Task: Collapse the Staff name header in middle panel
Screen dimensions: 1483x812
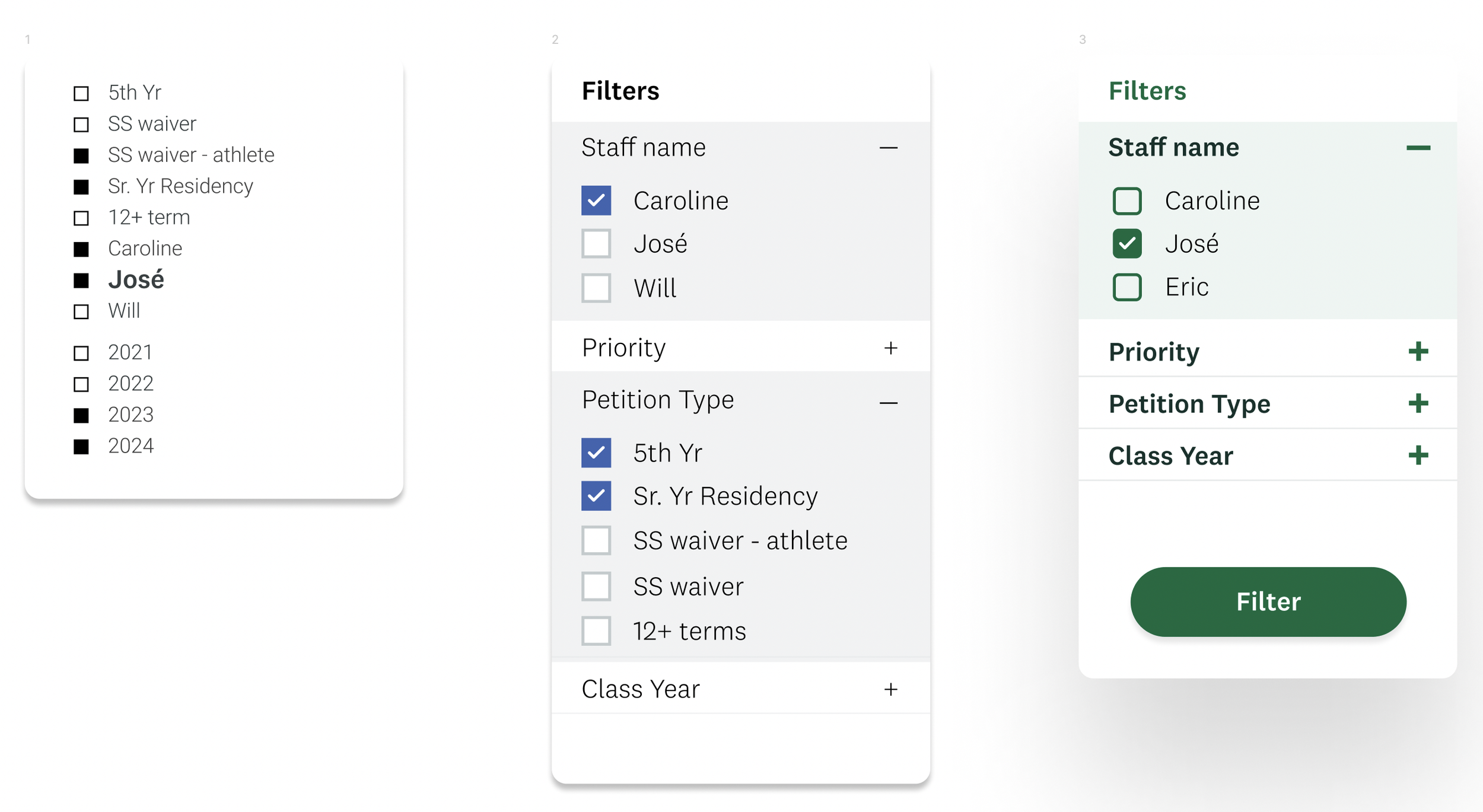Action: tap(643, 148)
